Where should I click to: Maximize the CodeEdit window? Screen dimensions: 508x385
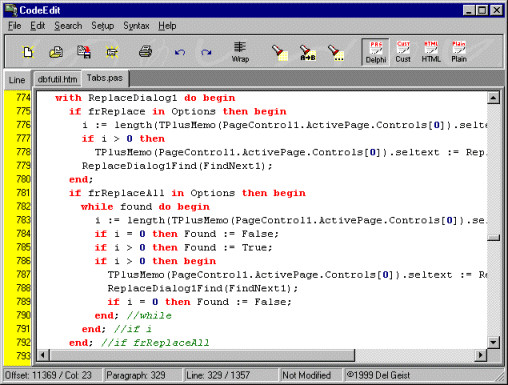pyautogui.click(x=482, y=10)
